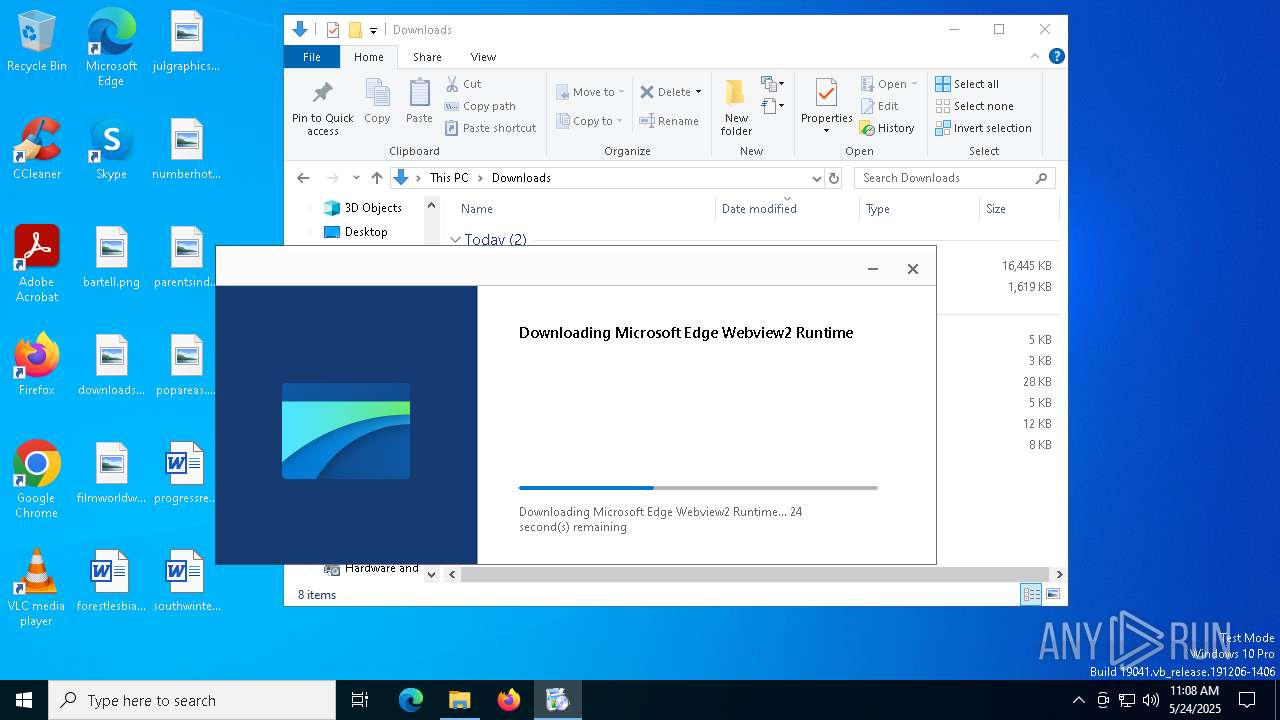1280x720 pixels.
Task: Switch to details view layout
Action: (x=1031, y=594)
